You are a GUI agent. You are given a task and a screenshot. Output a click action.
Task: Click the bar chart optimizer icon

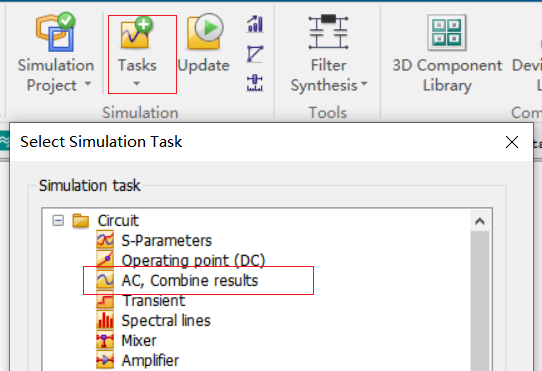(255, 24)
